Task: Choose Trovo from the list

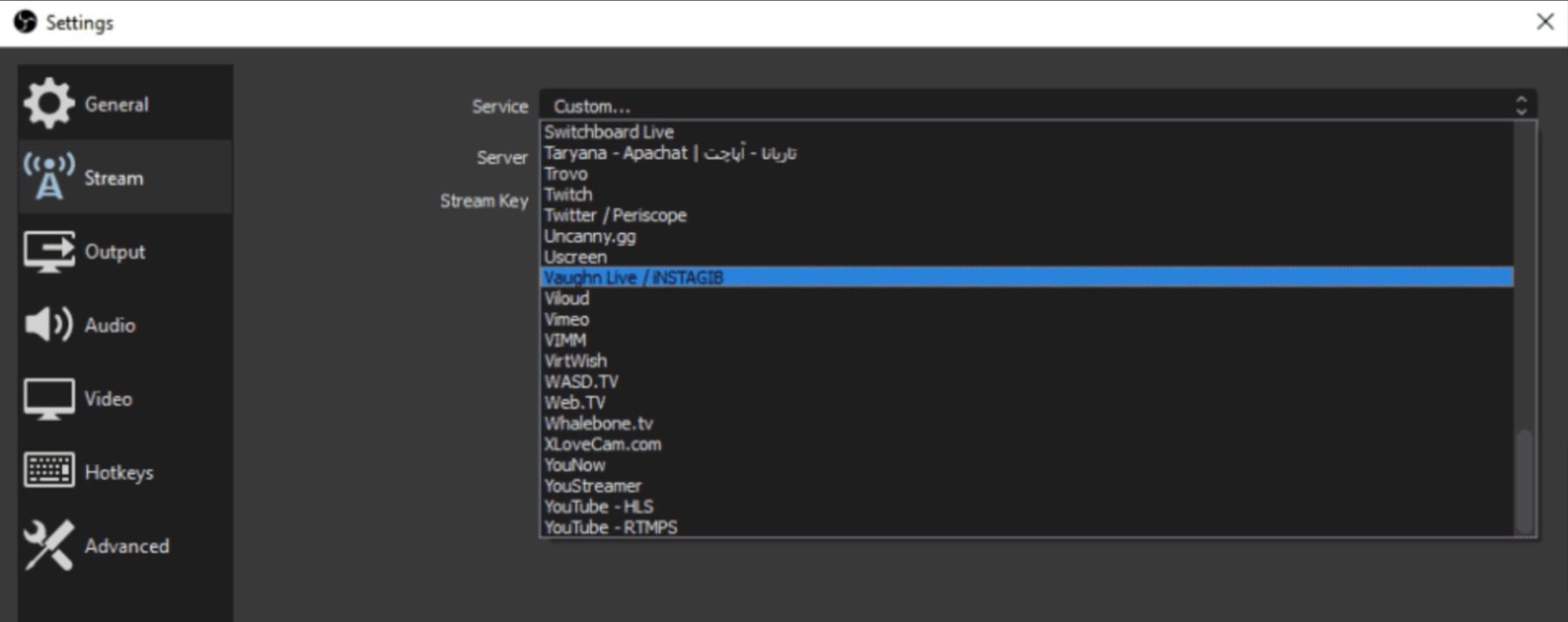Action: tap(565, 173)
